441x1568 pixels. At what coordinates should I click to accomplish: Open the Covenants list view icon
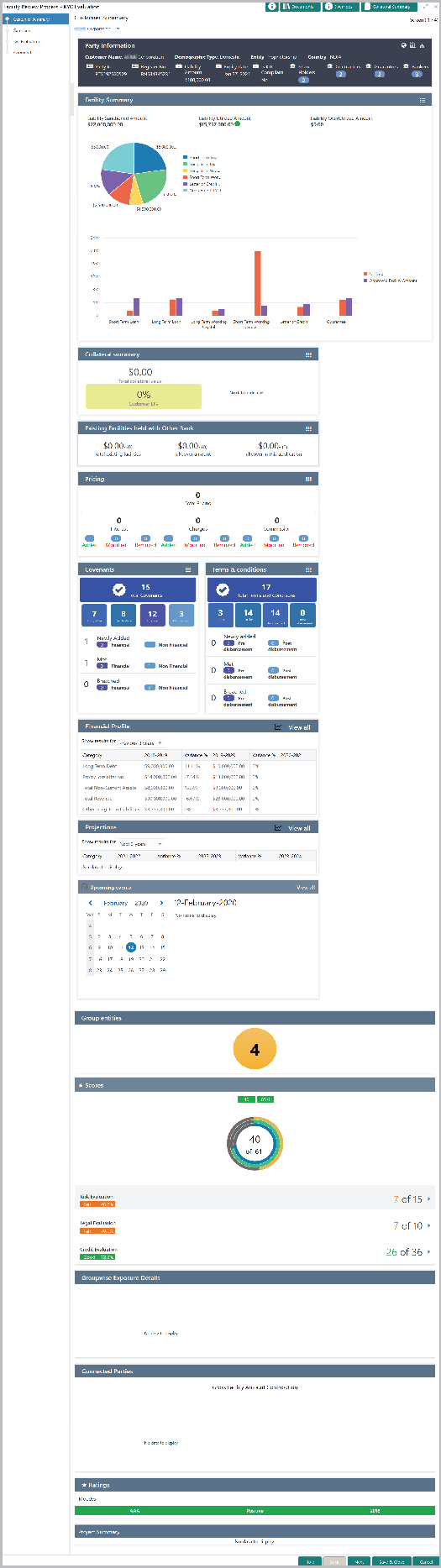188,569
